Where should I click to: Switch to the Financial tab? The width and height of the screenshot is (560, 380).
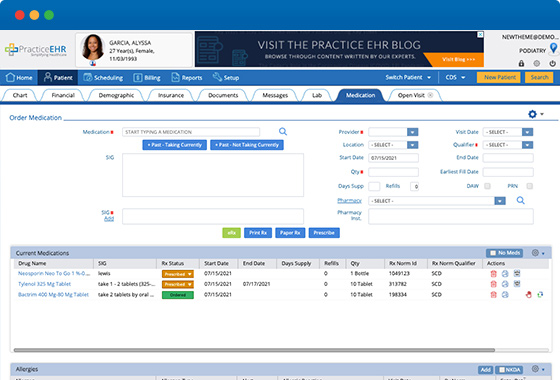[63, 95]
